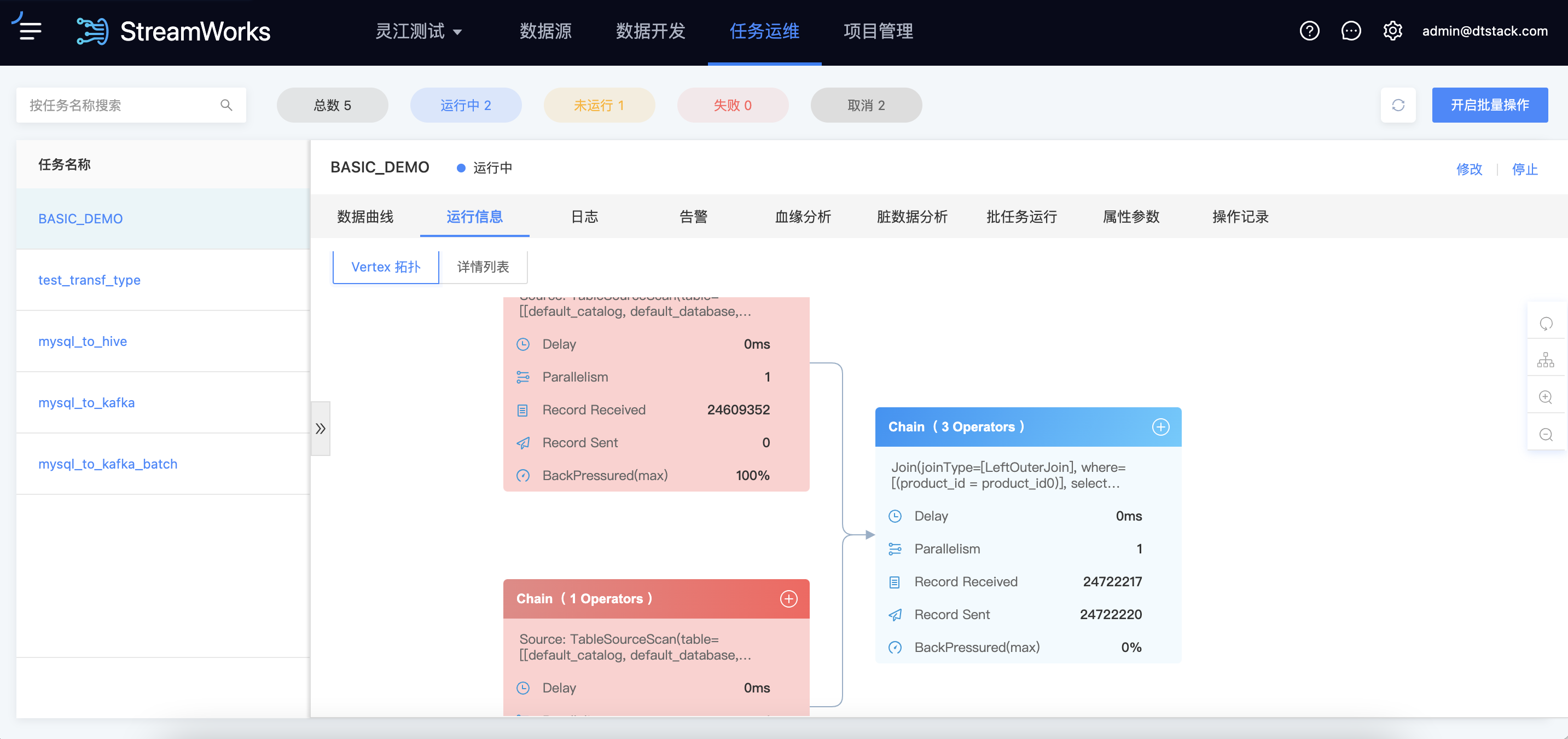The image size is (1568, 739).
Task: Filter tasks by 失败 0
Action: 732,105
